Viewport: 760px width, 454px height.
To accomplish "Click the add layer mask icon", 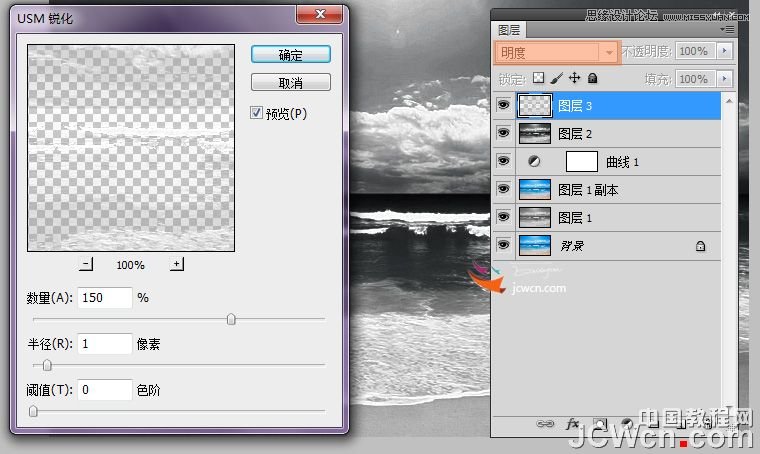I will (600, 424).
